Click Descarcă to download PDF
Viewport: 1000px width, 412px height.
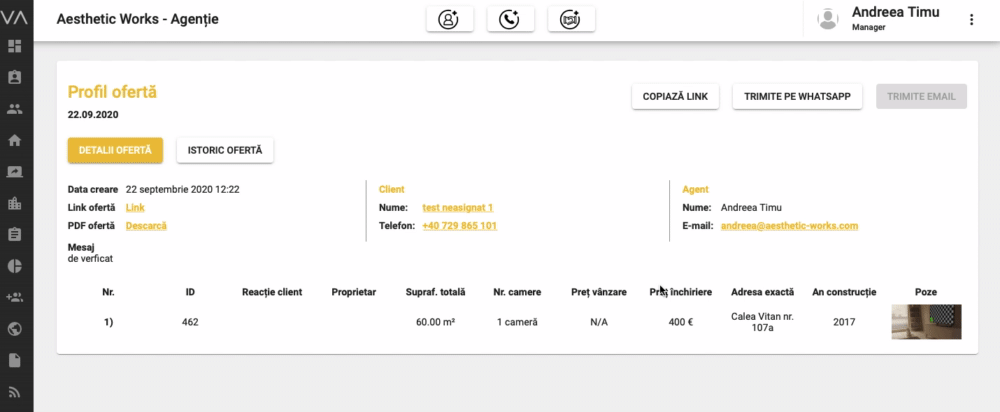coord(146,226)
